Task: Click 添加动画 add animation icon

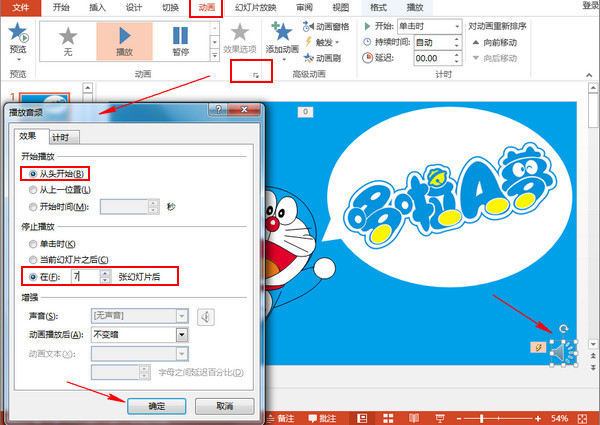Action: tap(282, 34)
